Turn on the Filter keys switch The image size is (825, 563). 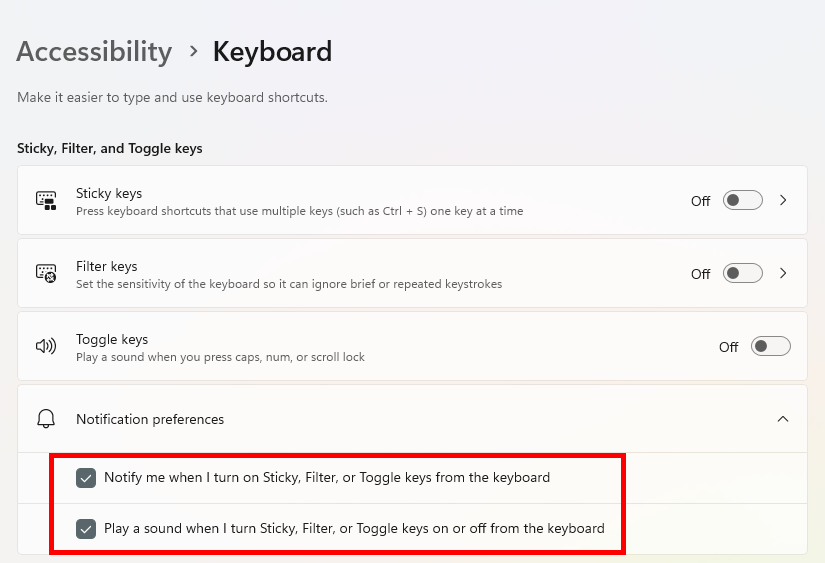pyautogui.click(x=742, y=273)
